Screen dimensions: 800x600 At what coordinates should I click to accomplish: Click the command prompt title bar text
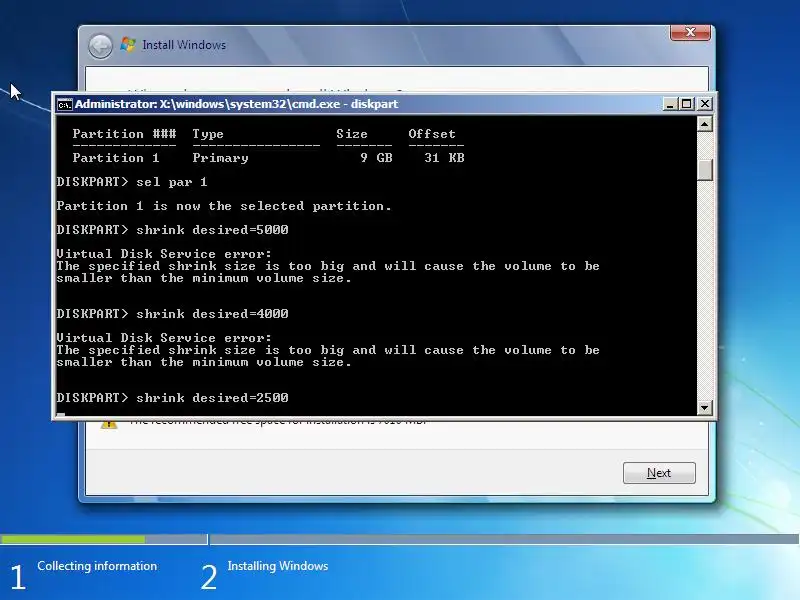tap(236, 104)
